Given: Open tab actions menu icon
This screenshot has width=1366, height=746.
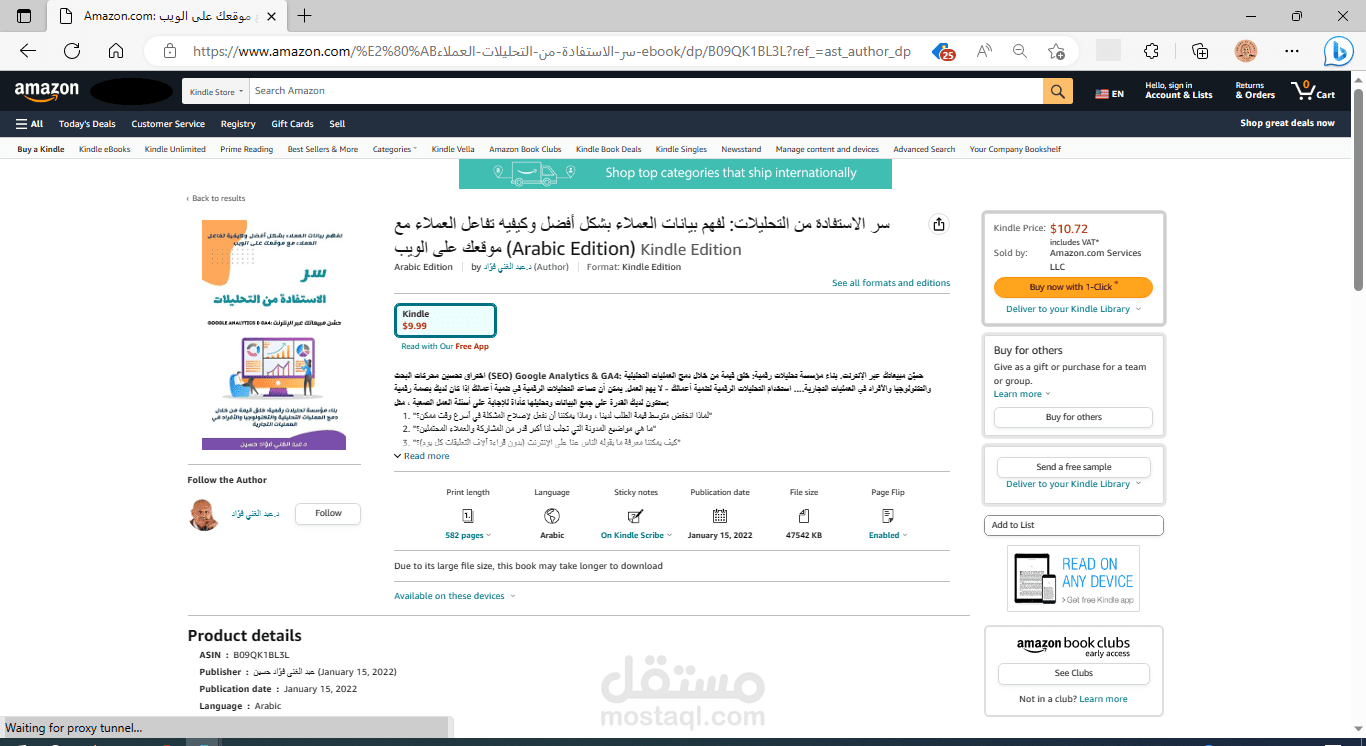Looking at the screenshot, I should pyautogui.click(x=24, y=16).
